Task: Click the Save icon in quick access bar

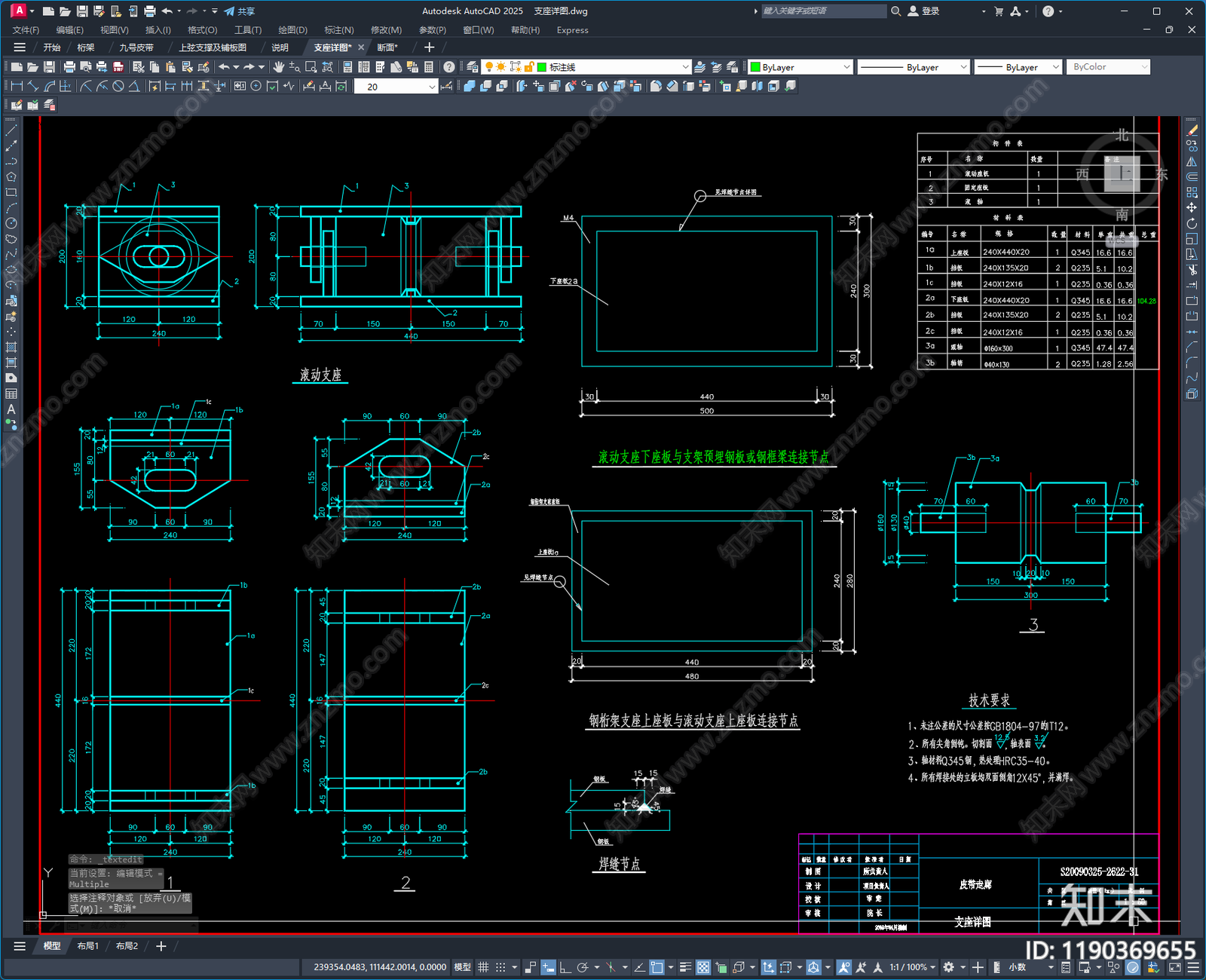Action: coord(81,11)
